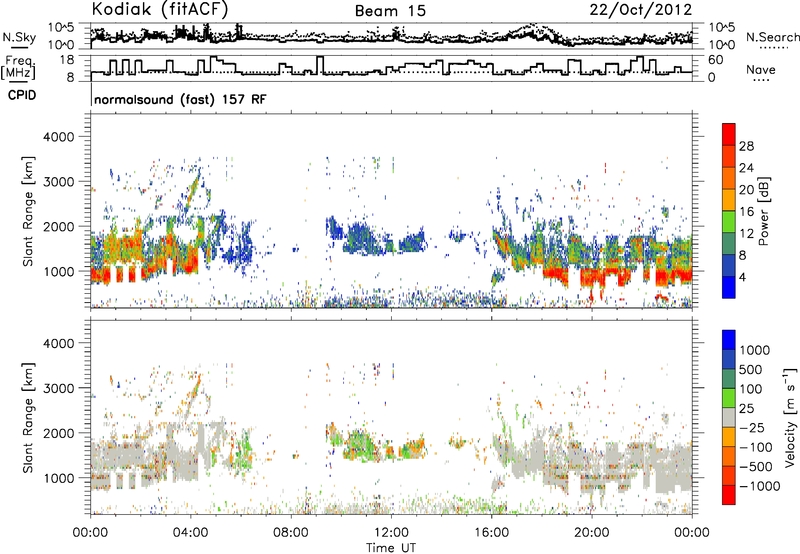800x554 pixels.
Task: Click the "08:00" time tick label
Action: point(291,533)
